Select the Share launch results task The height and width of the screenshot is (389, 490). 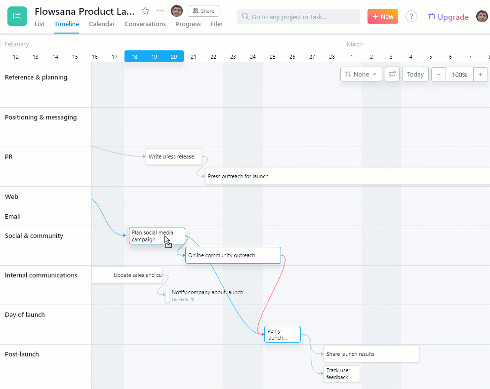[371, 354]
